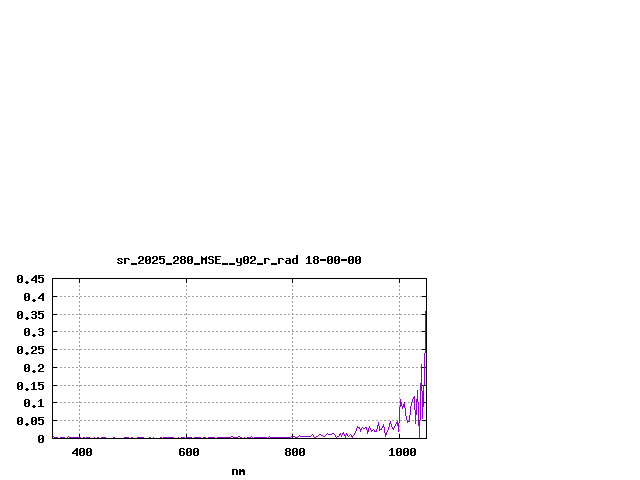Select the 1000 x-axis tick label
Screen dimensions: 640x480
[402, 453]
